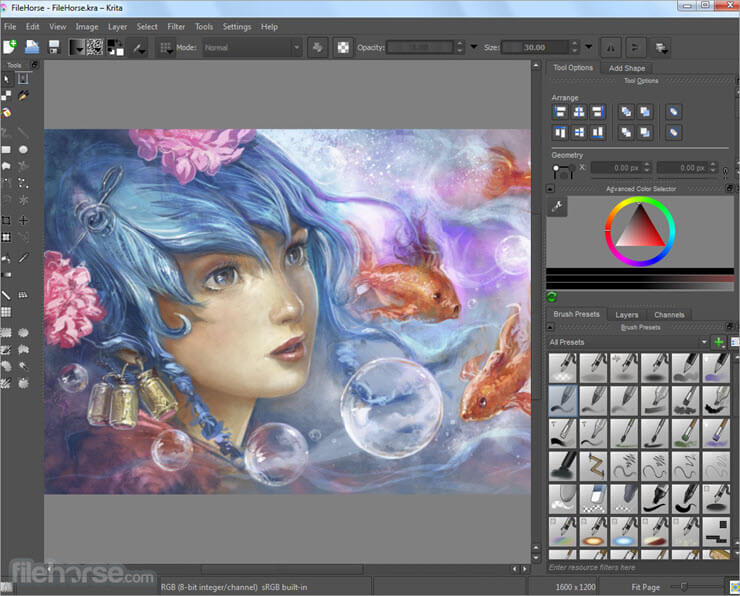
Task: Open the Filter menu
Action: pos(176,26)
